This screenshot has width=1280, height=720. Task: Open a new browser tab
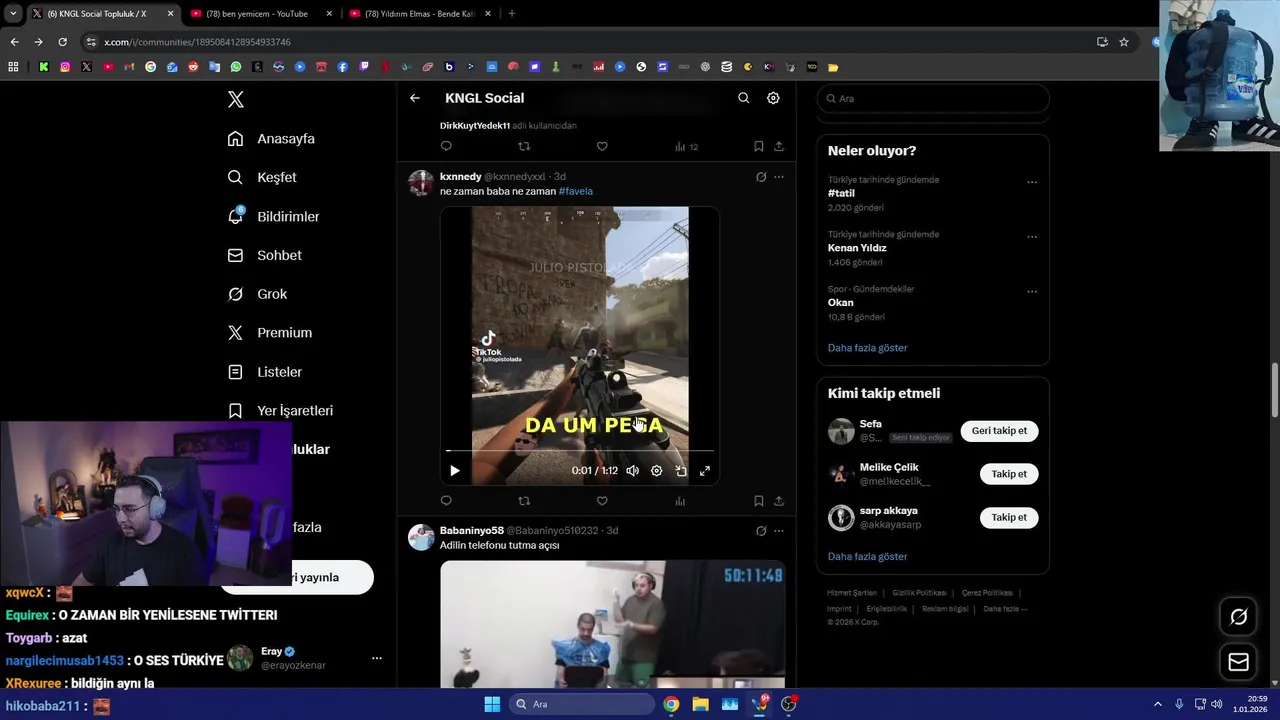click(x=512, y=14)
